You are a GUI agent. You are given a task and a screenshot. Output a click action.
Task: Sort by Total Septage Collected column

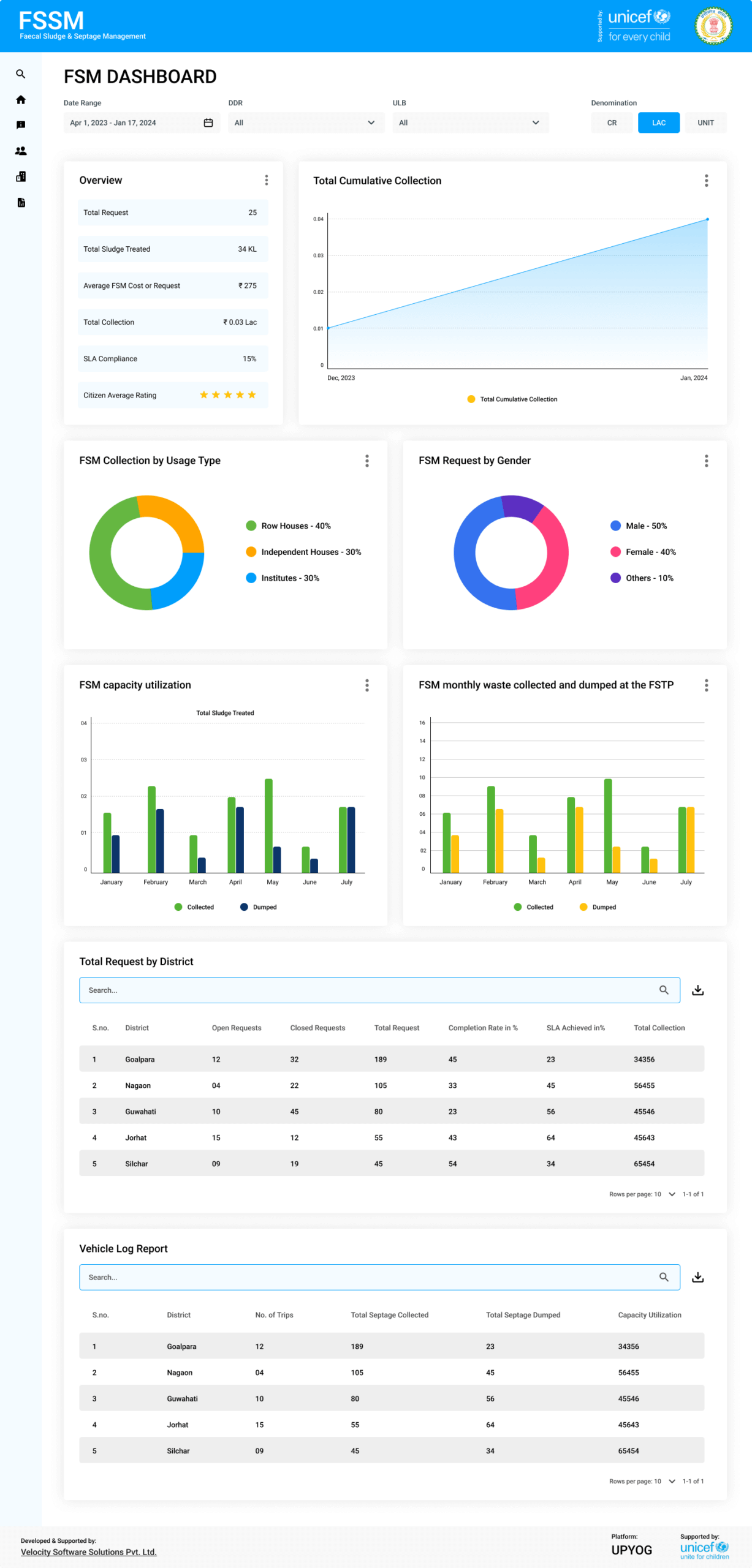pos(389,1316)
